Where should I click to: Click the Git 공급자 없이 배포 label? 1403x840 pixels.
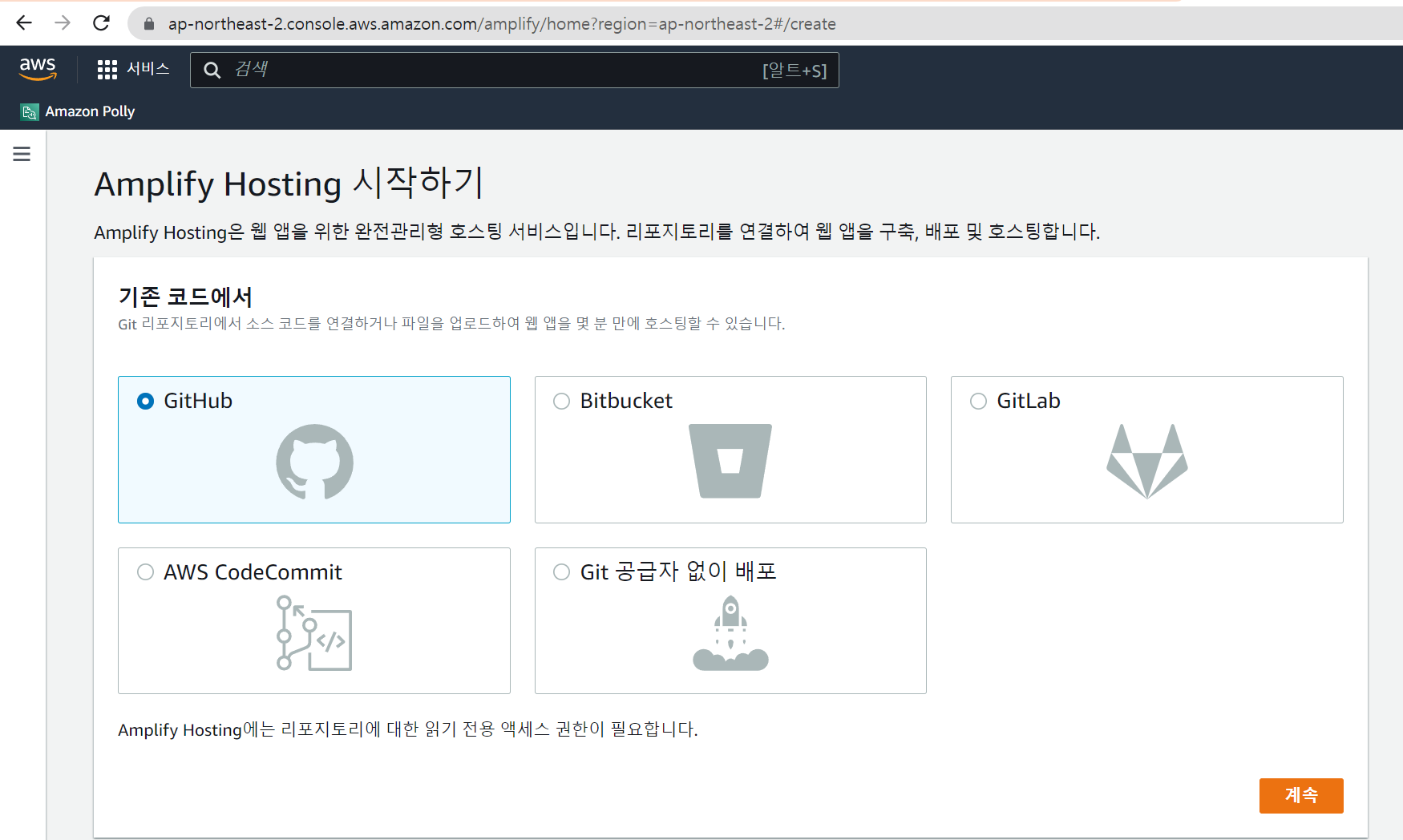(x=678, y=571)
